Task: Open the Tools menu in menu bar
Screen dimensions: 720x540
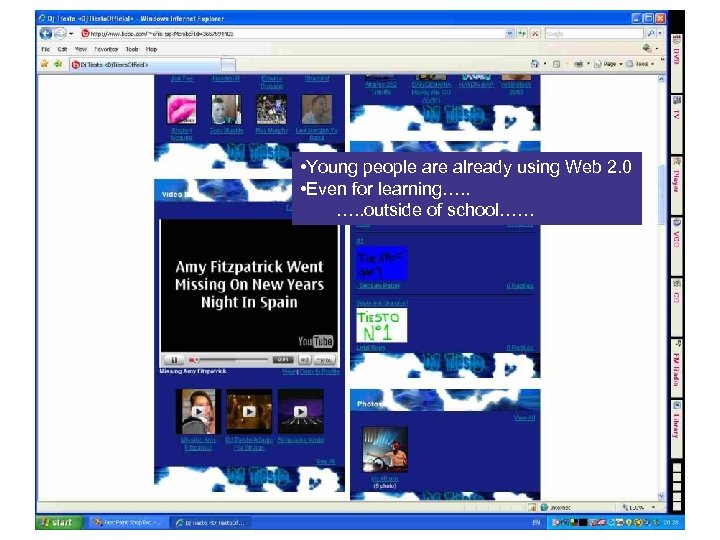Action: [132, 49]
